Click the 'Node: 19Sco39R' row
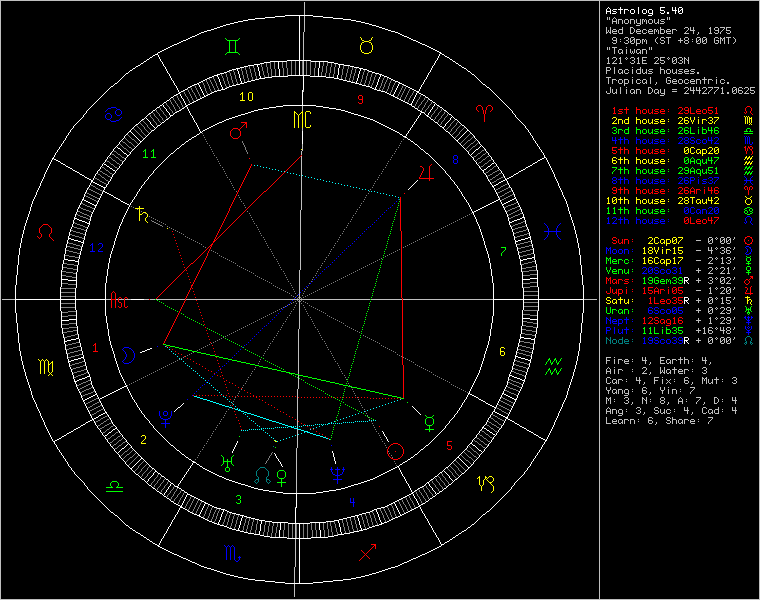 (x=681, y=341)
